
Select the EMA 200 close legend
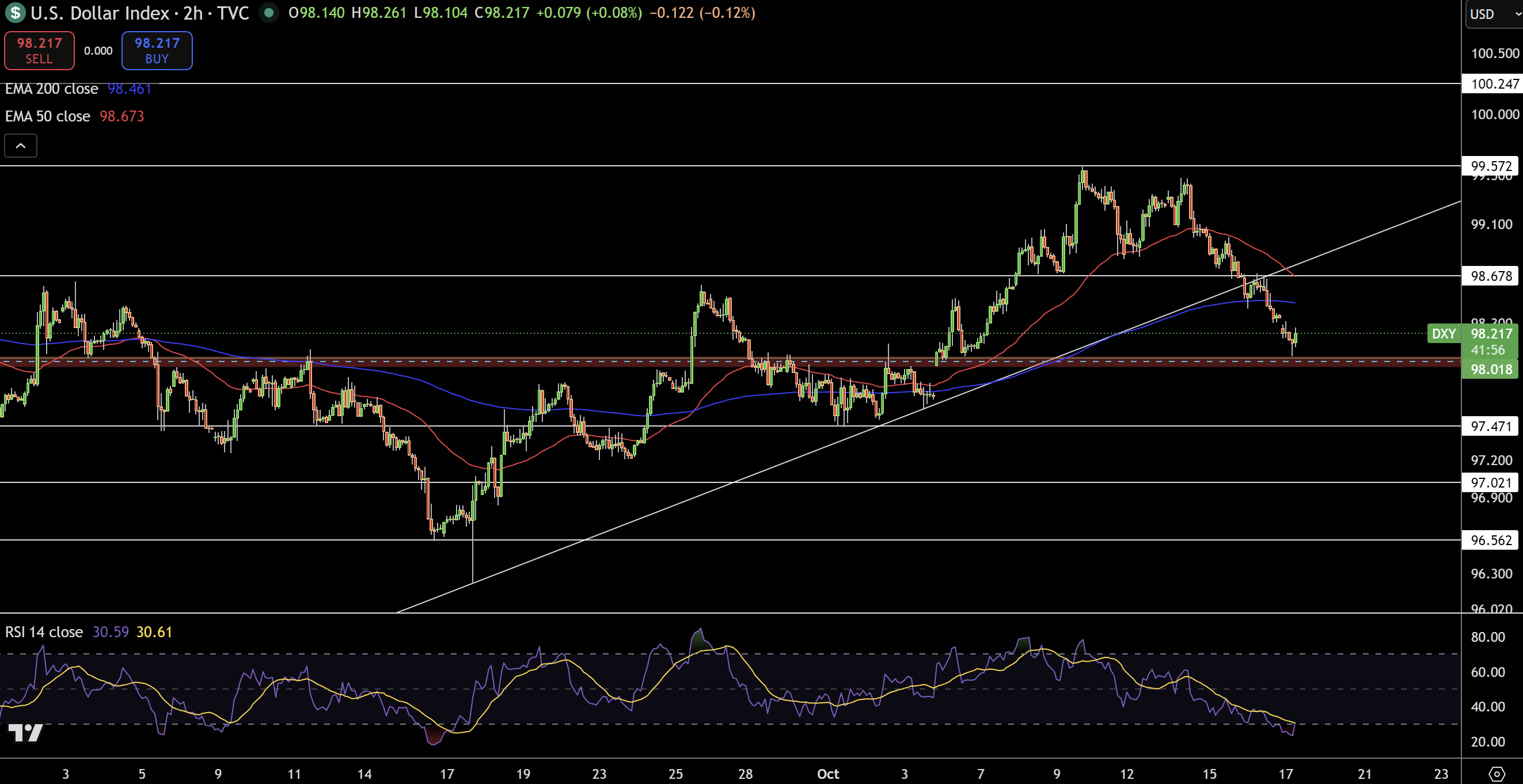pyautogui.click(x=51, y=89)
